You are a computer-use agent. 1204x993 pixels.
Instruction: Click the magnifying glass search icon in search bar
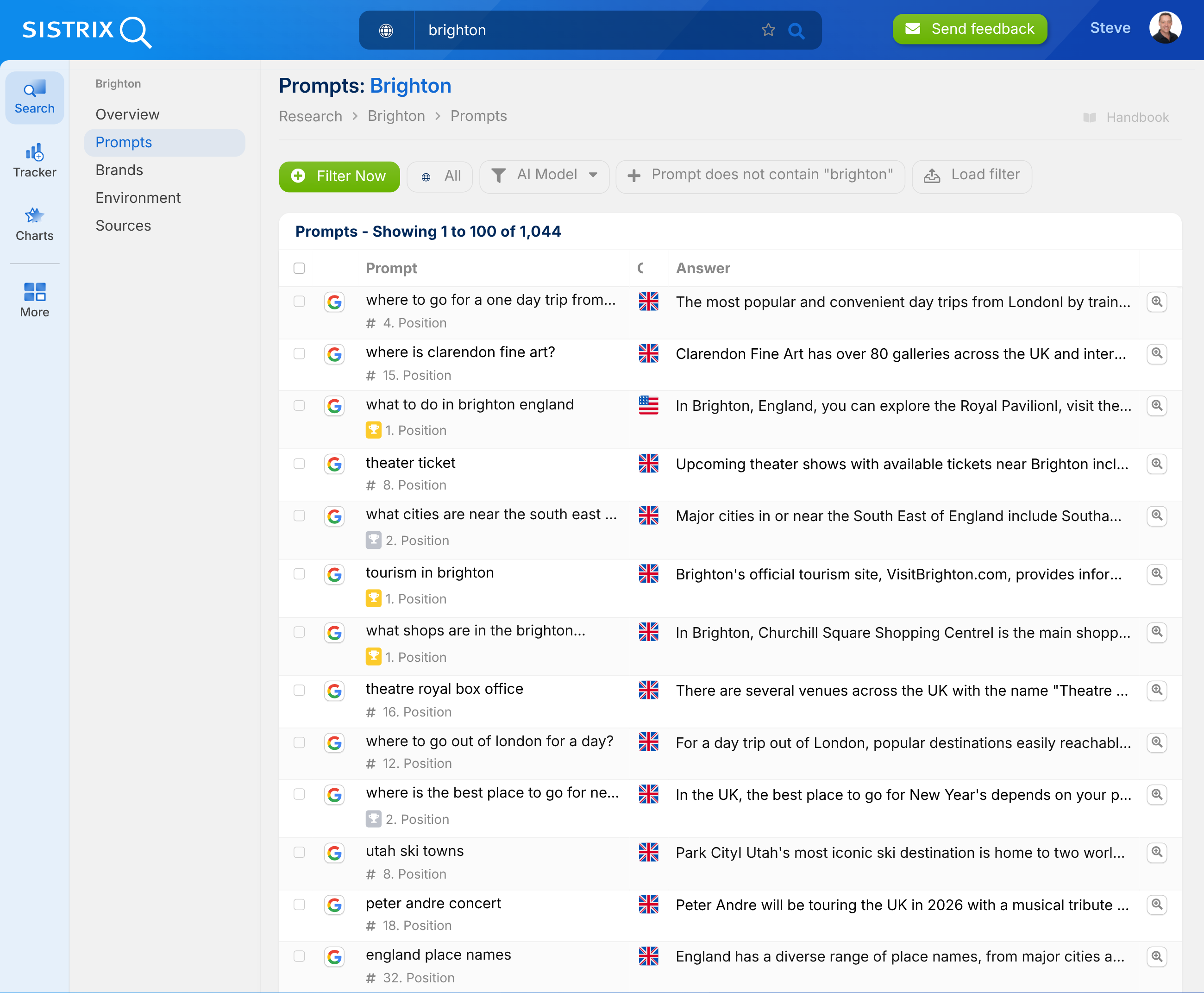click(x=796, y=30)
